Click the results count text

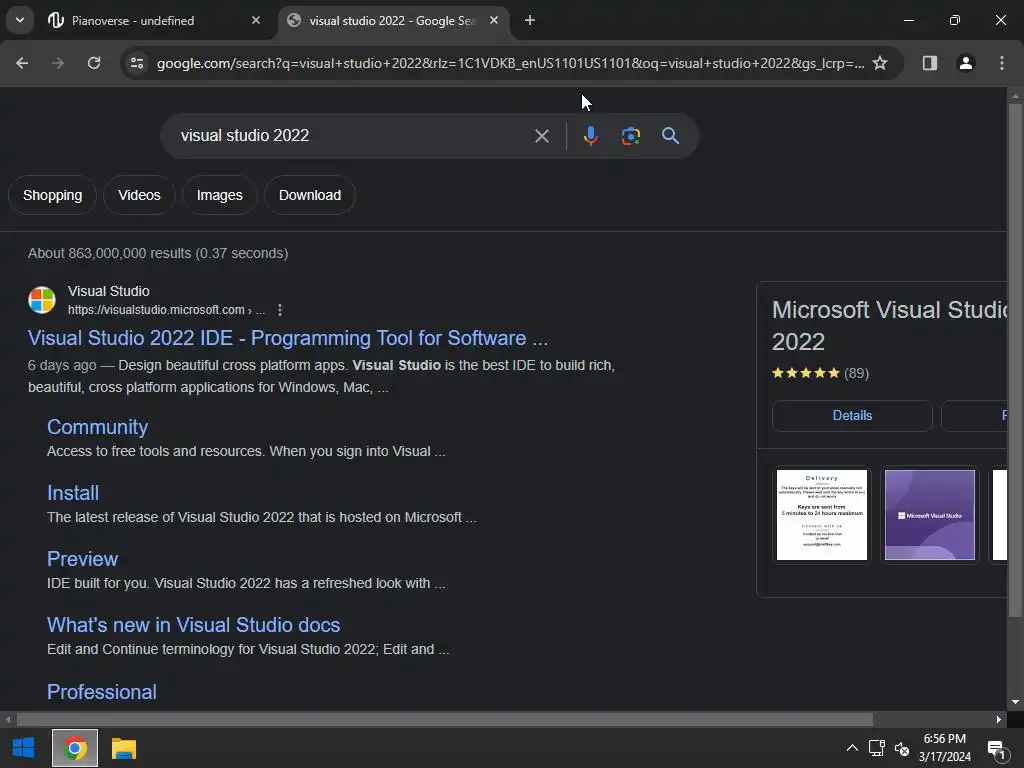[x=158, y=253]
